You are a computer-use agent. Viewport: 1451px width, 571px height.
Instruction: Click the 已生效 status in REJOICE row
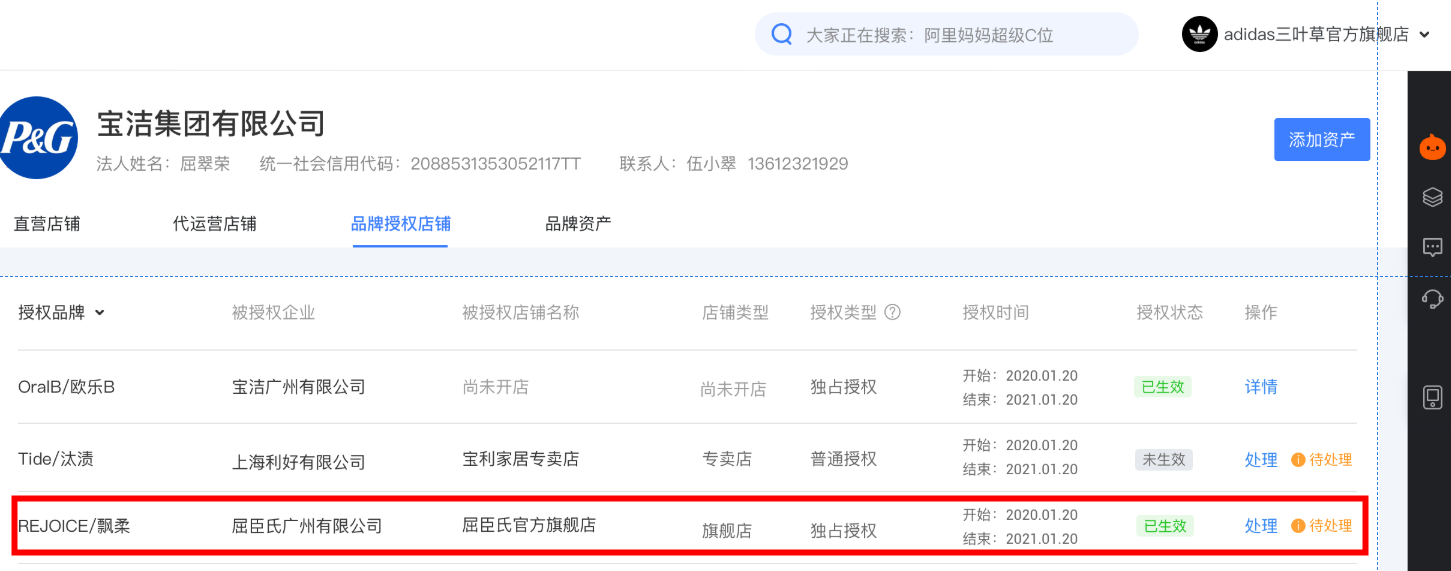1163,526
